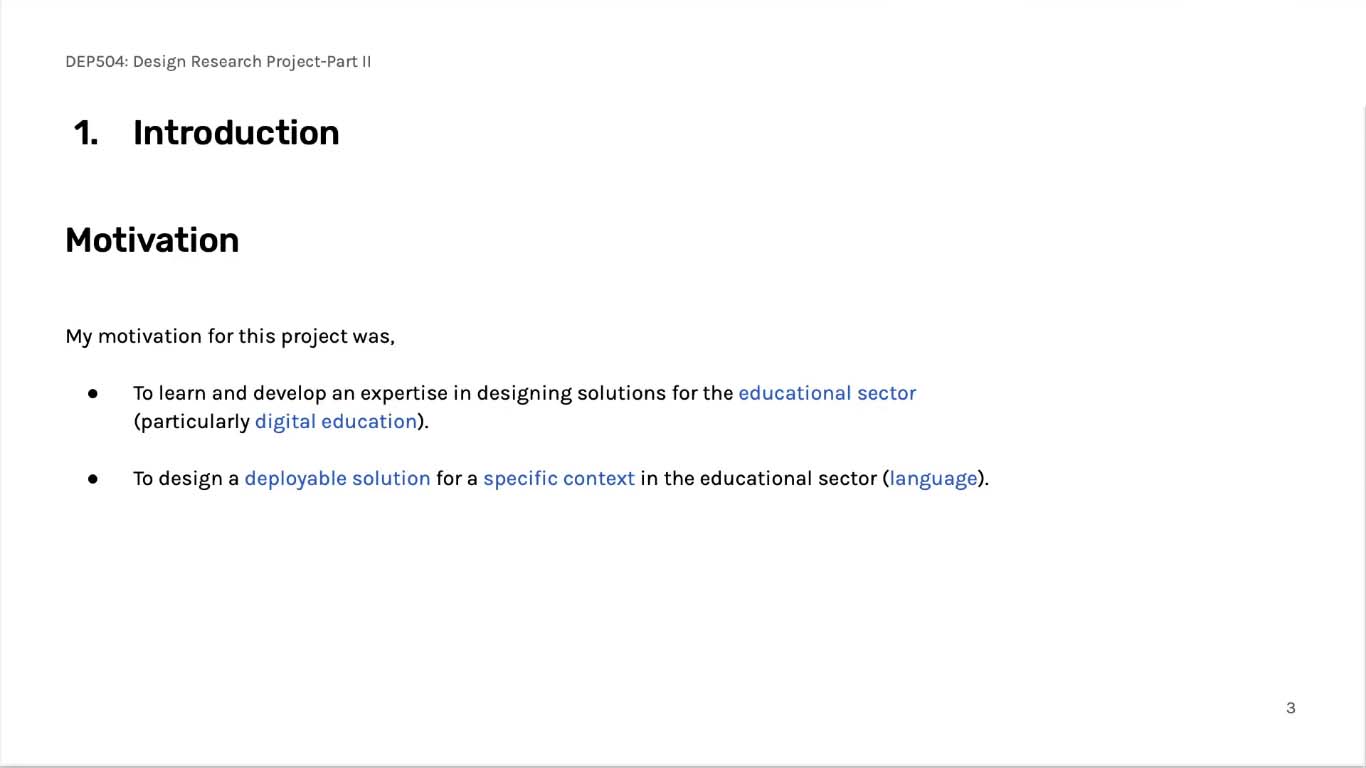Click the blue 'educational sector' text

click(827, 393)
